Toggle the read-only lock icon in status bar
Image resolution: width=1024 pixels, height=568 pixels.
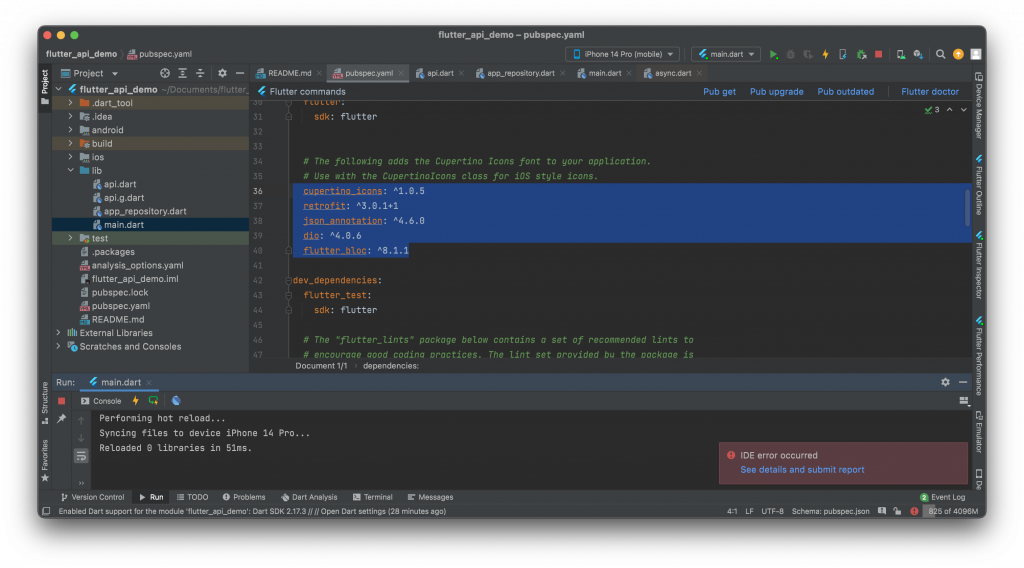[x=897, y=511]
